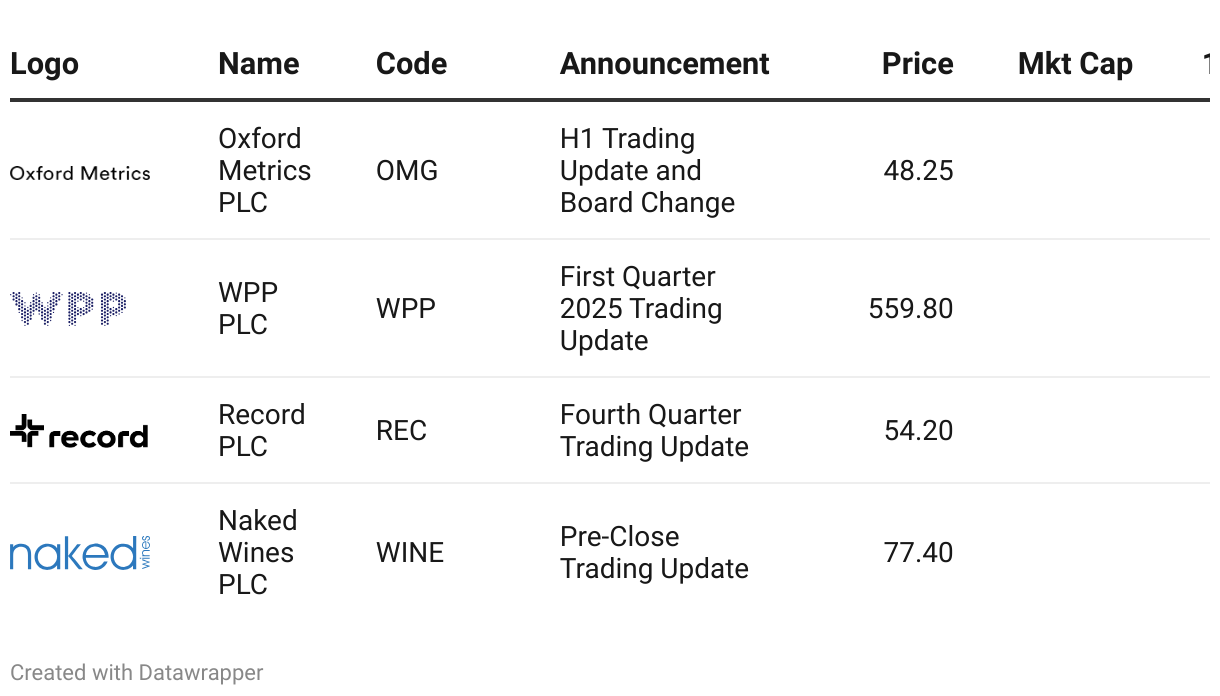Image resolution: width=1220 pixels, height=696 pixels.
Task: Click the WPP dotted logo
Action: [x=68, y=308]
